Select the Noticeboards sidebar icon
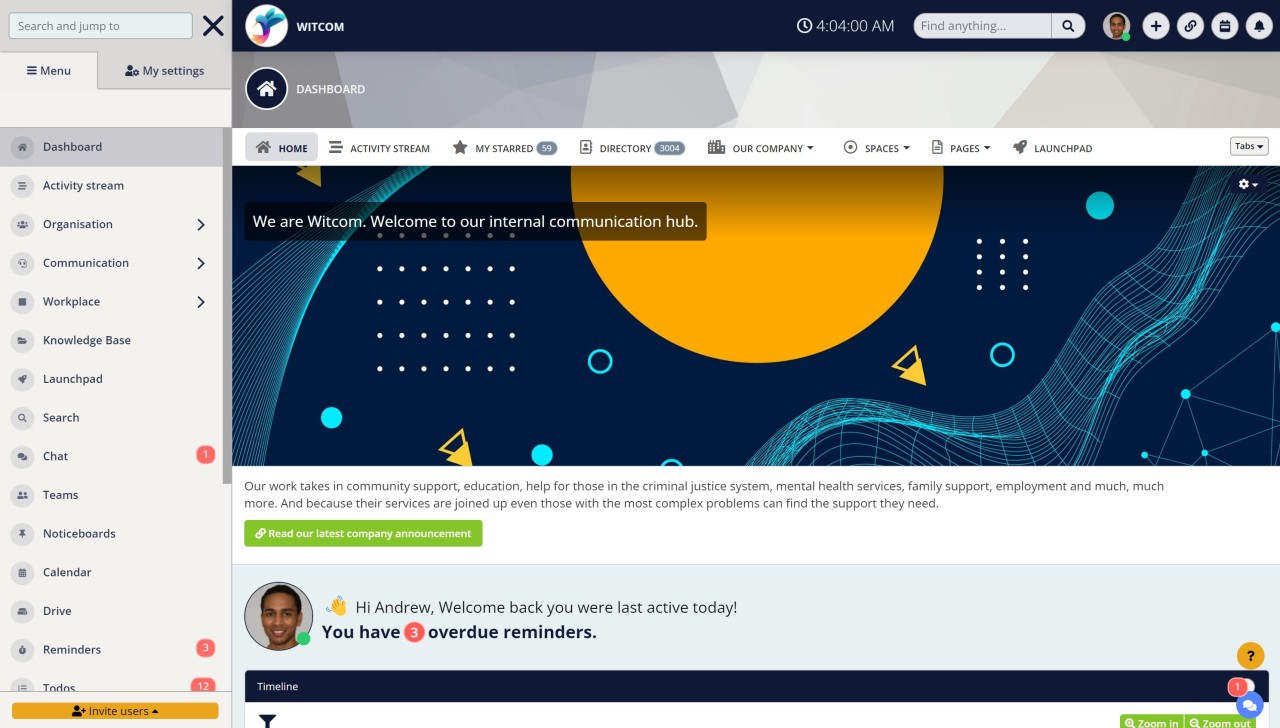The width and height of the screenshot is (1280, 728). pos(22,533)
